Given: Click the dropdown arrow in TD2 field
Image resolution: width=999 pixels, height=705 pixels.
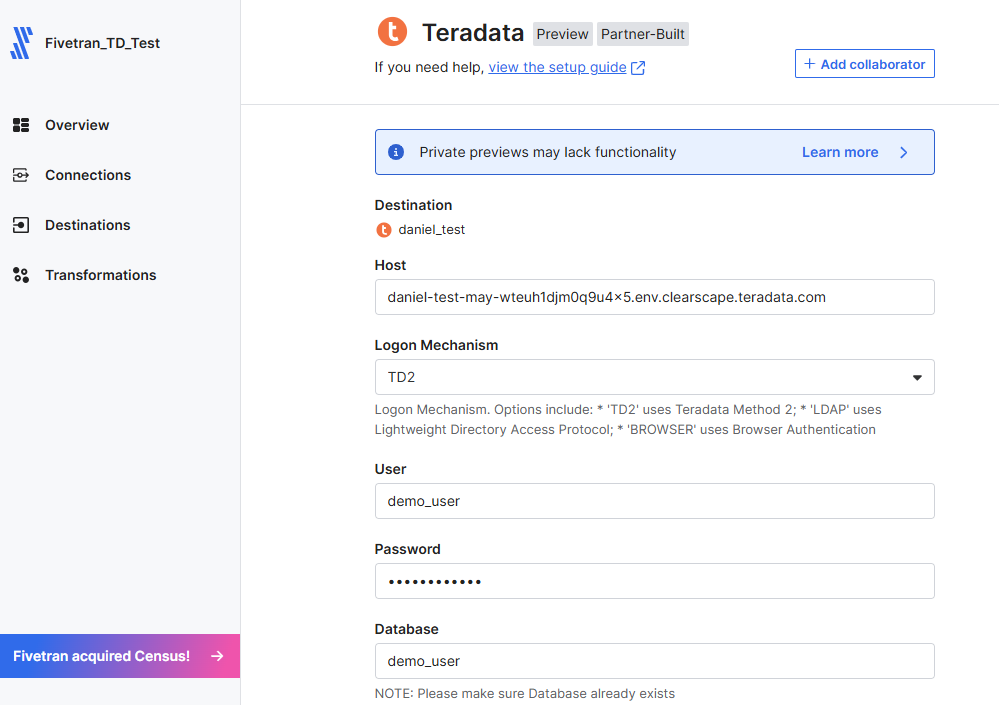Looking at the screenshot, I should pos(917,378).
